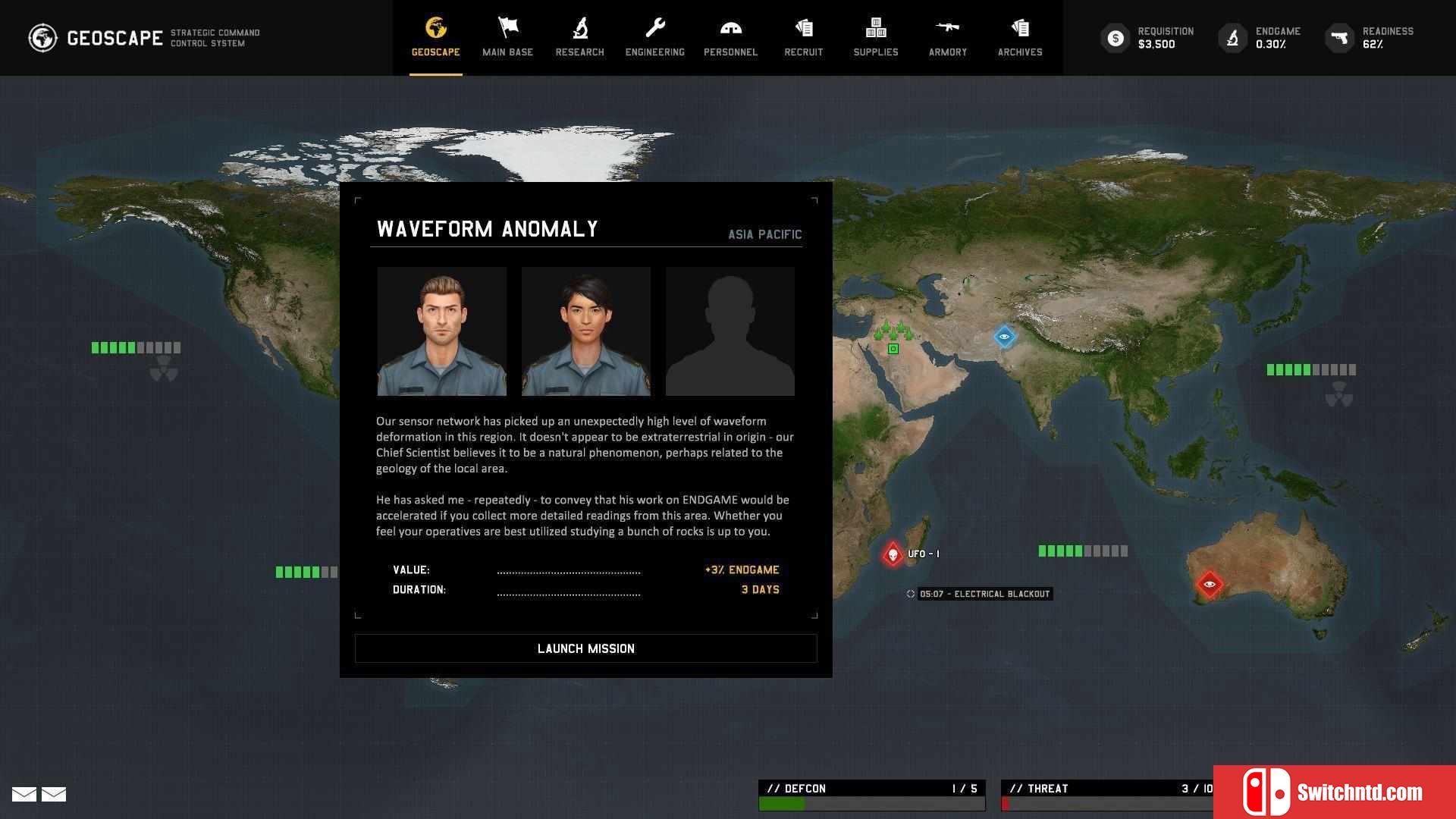Open the Recruit tab

click(803, 37)
